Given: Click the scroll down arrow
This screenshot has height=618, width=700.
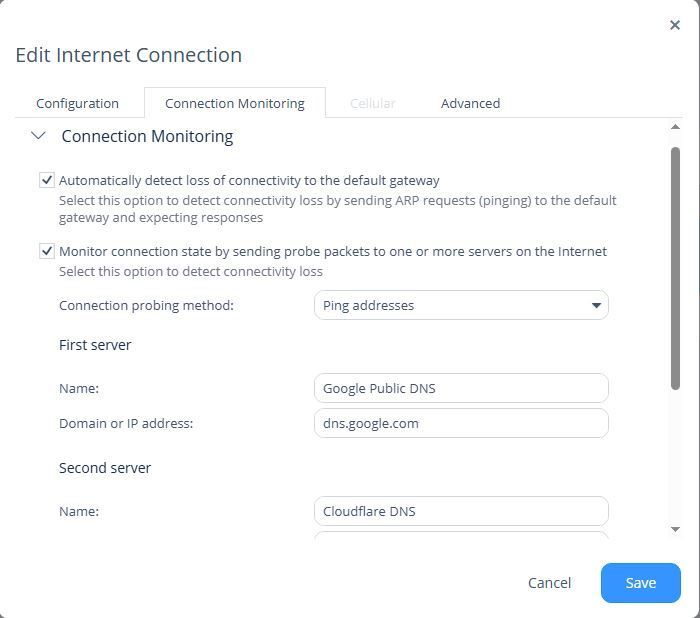Looking at the screenshot, I should pos(675,529).
